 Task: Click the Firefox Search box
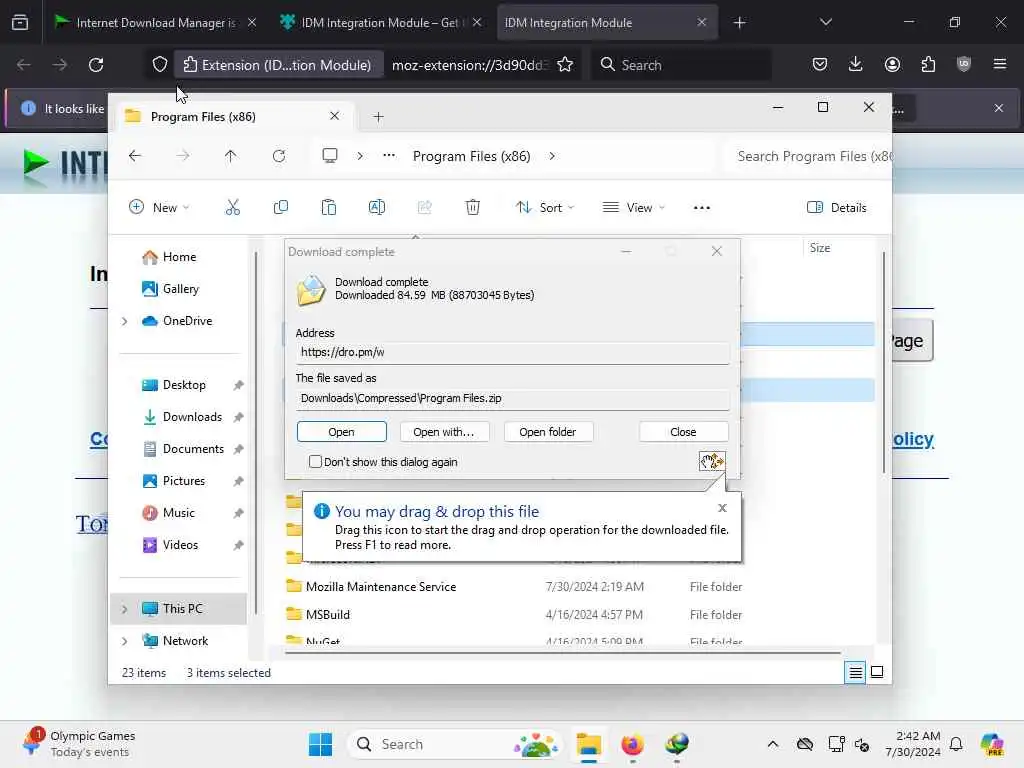click(681, 65)
